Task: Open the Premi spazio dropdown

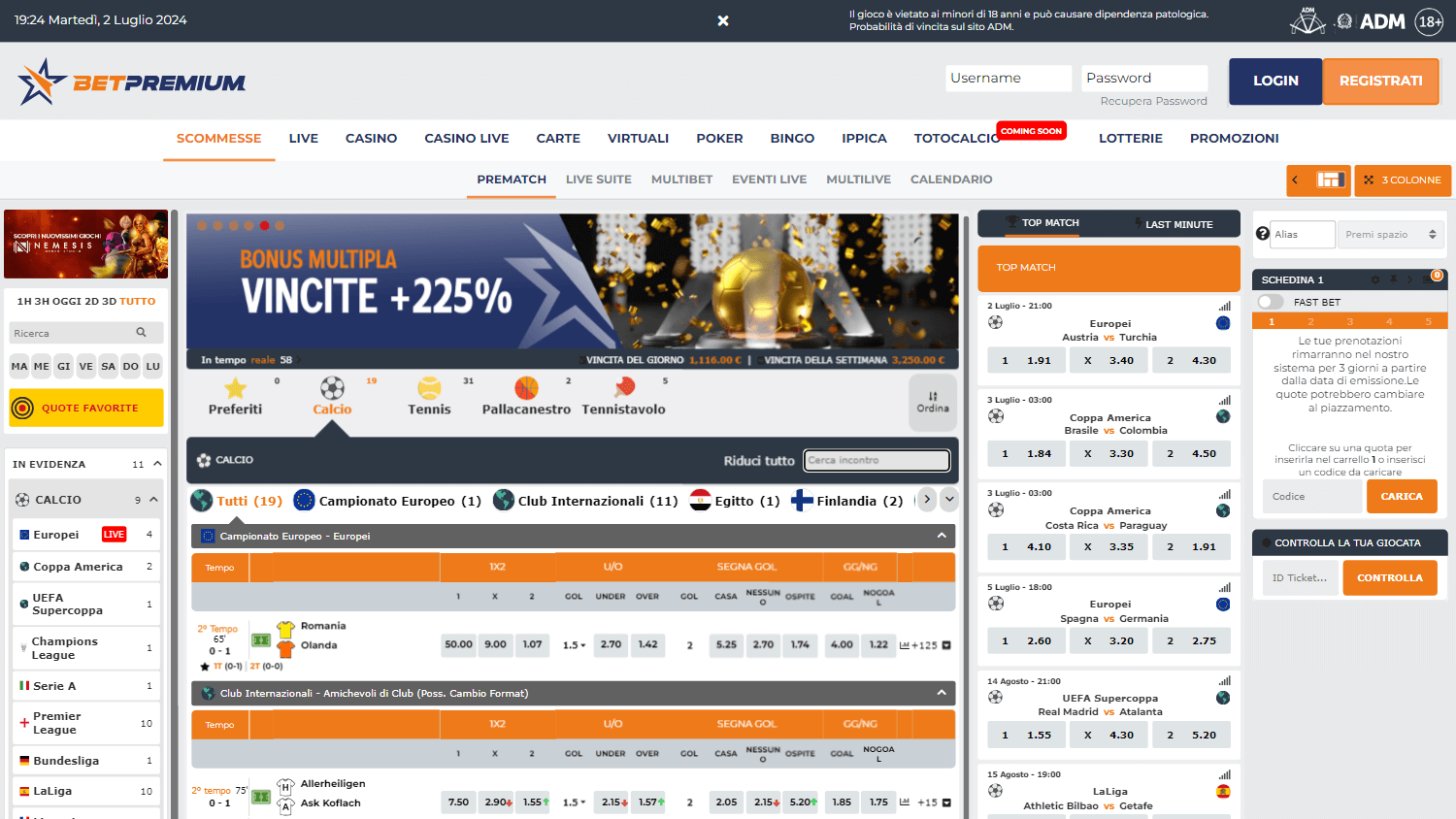Action: [1391, 234]
